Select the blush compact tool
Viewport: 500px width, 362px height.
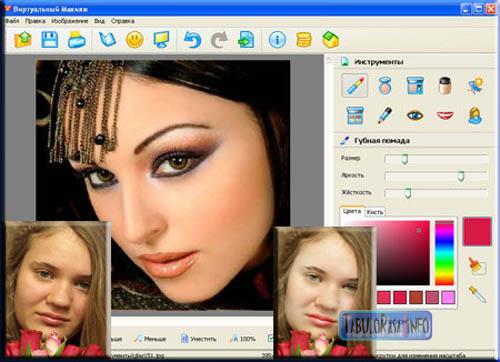click(x=385, y=86)
